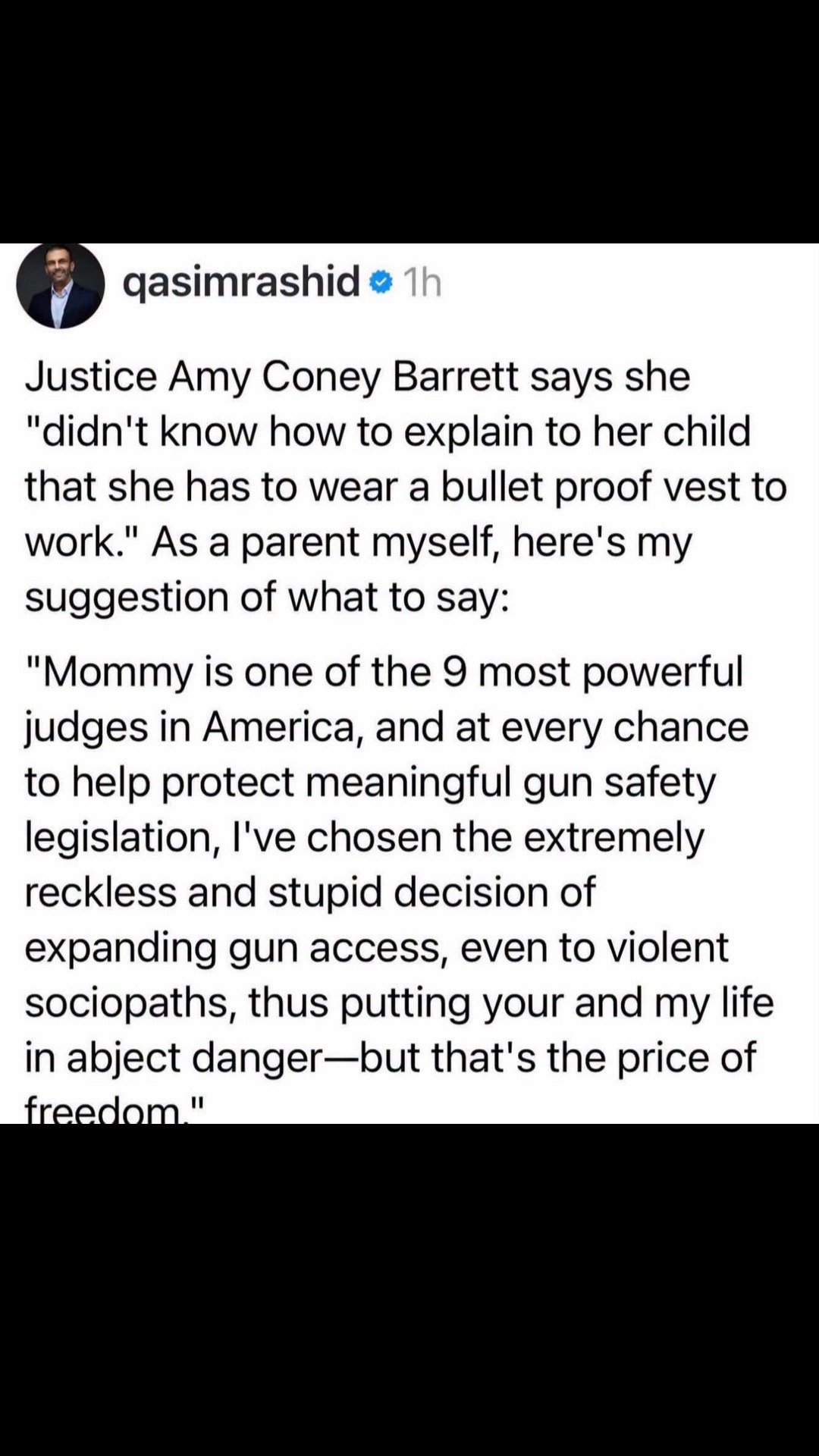Tap the black area below the post
This screenshot has width=819, height=1456.
coord(409,1289)
